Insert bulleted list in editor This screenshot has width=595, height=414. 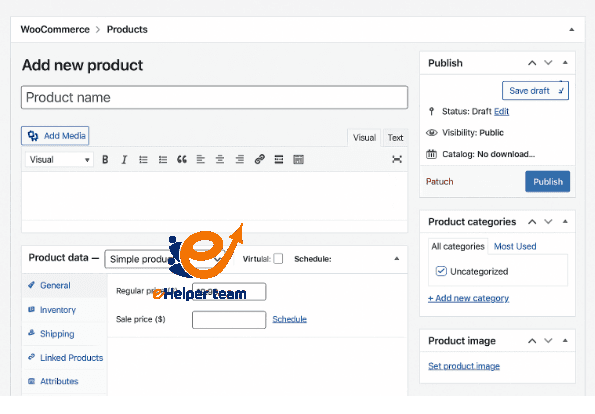[x=143, y=160]
